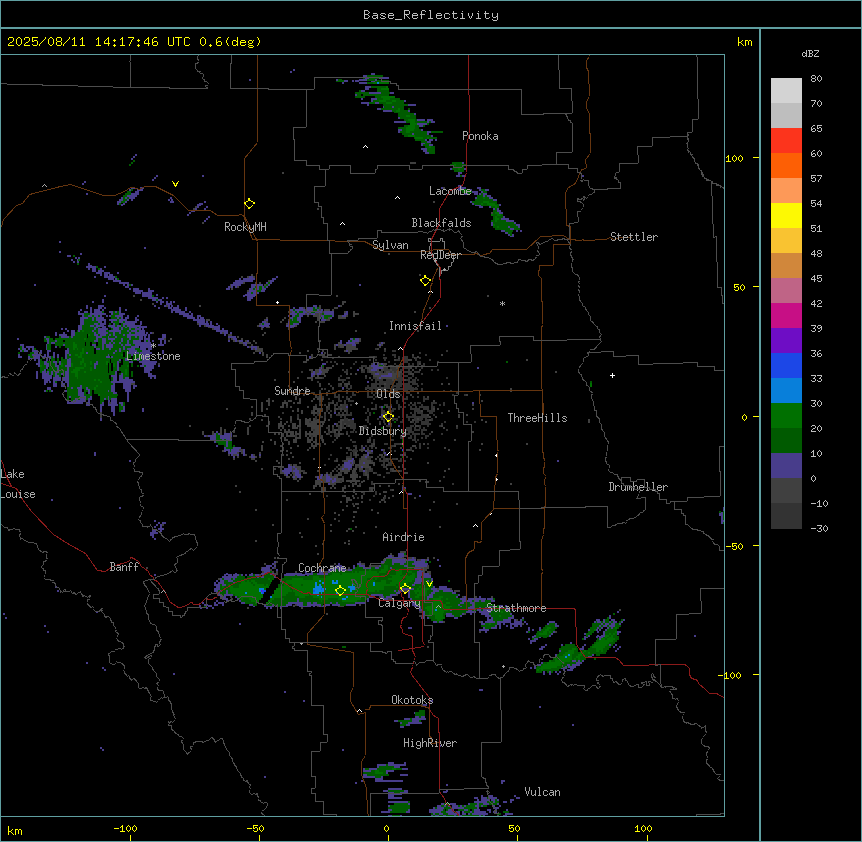Click the white asterisk marker east of Innisfail
The image size is (862, 842).
[502, 303]
